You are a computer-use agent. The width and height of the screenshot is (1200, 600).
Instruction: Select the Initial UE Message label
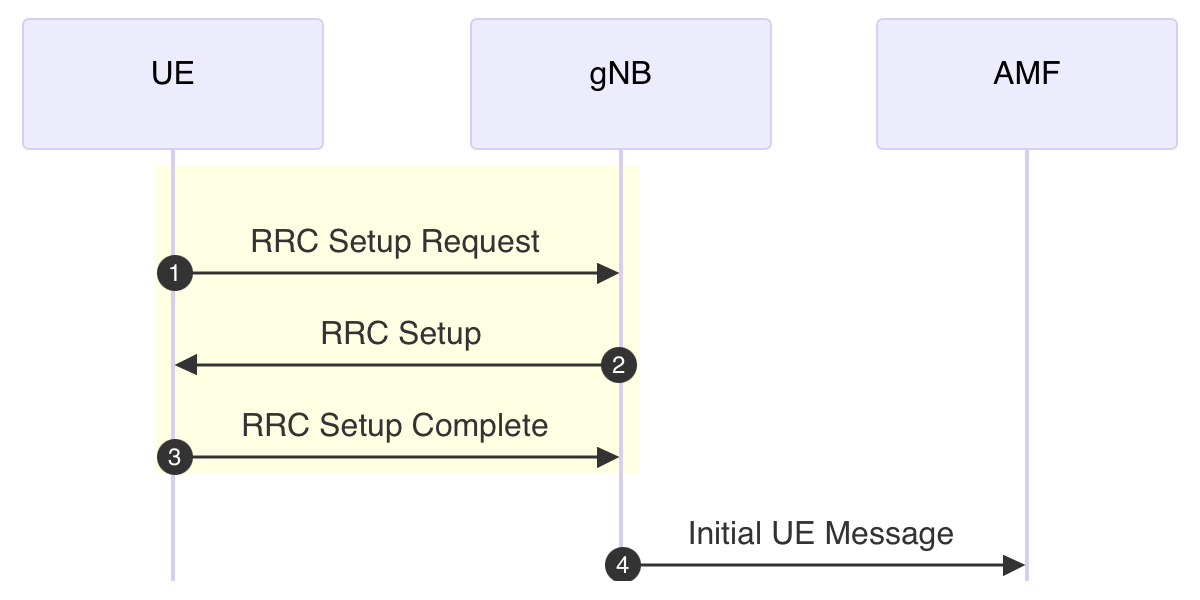[820, 533]
